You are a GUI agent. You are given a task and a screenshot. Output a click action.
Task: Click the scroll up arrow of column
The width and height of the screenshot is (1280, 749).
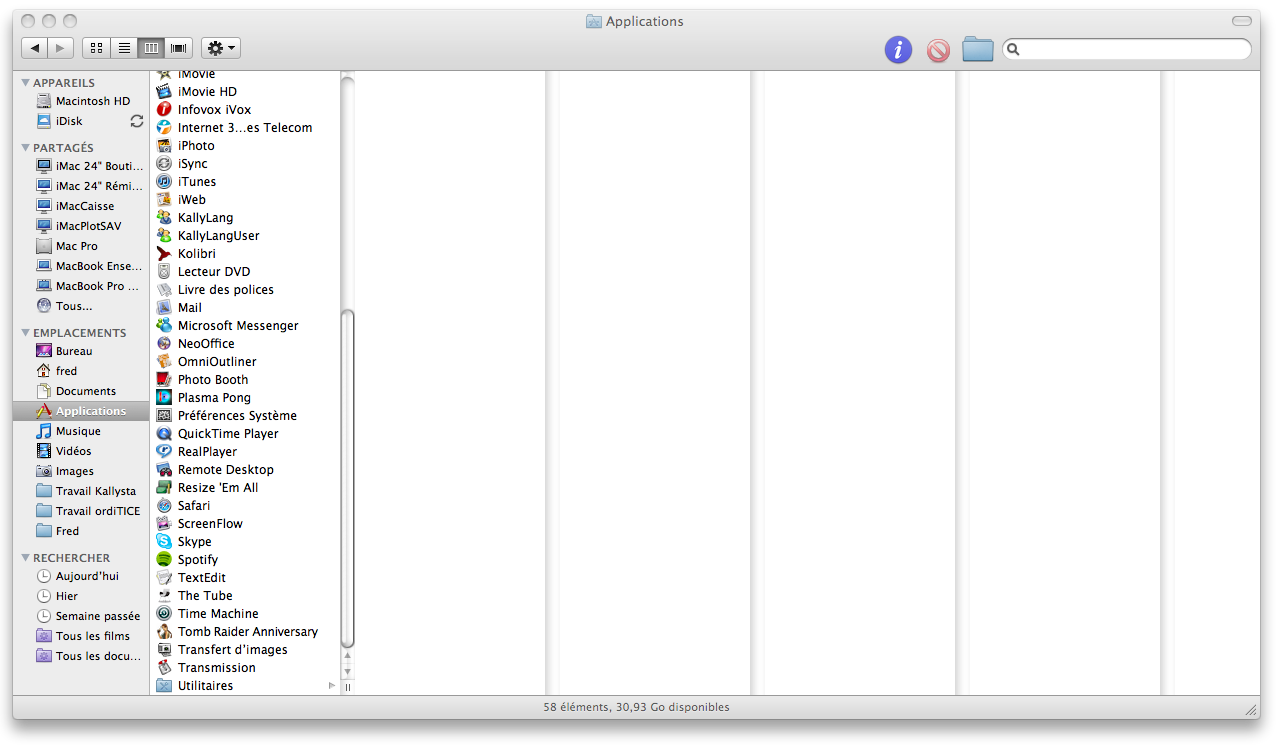pos(348,657)
